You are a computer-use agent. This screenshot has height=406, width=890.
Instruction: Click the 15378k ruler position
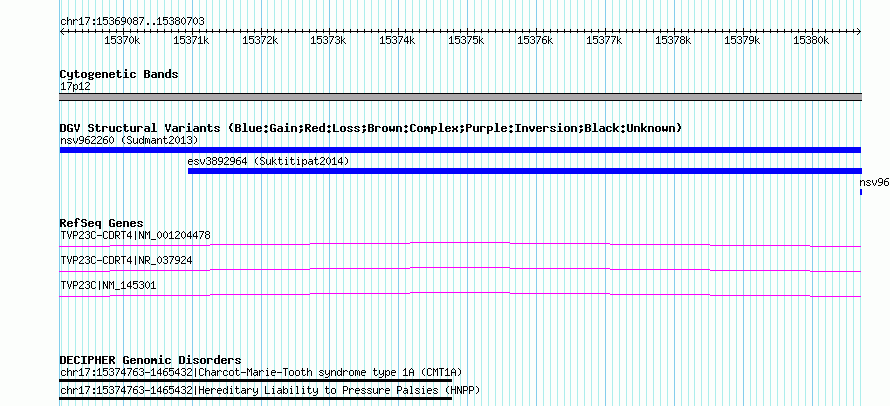click(673, 40)
